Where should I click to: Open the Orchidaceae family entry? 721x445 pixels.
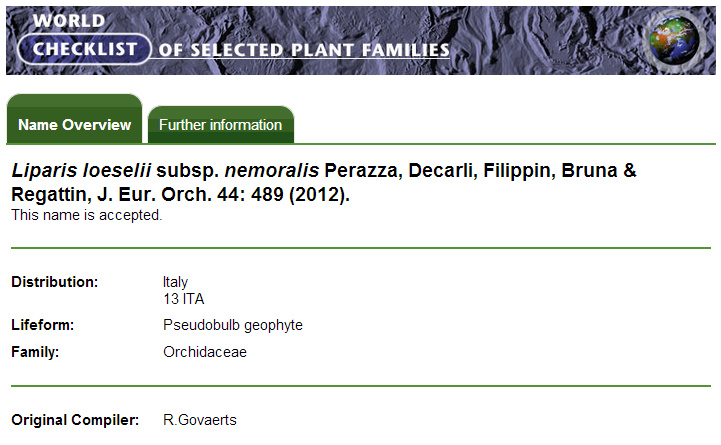coord(205,352)
